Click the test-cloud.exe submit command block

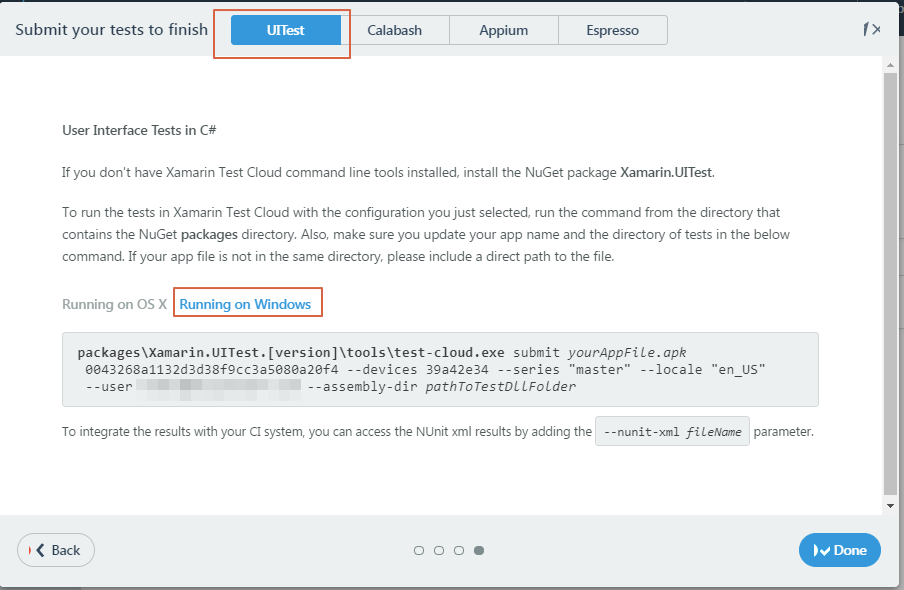point(440,370)
